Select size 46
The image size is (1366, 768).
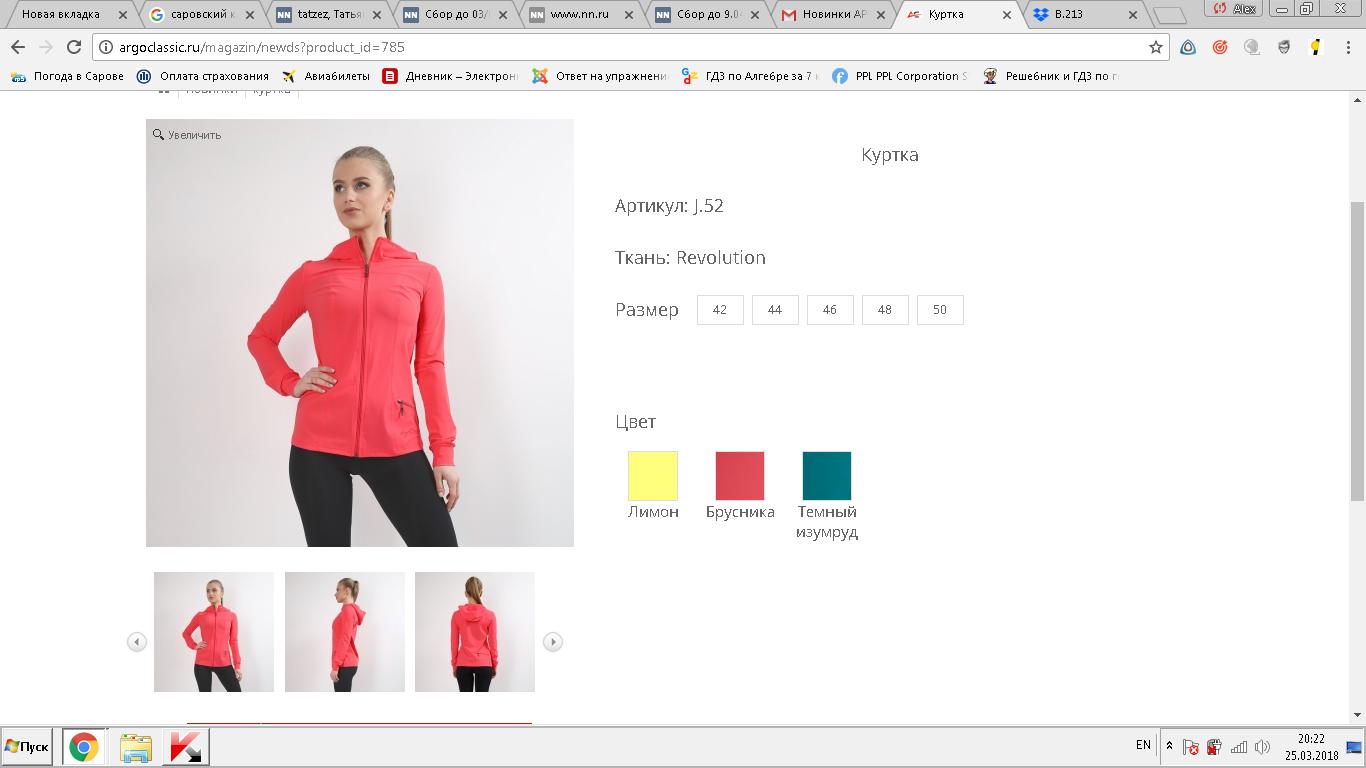coord(830,310)
